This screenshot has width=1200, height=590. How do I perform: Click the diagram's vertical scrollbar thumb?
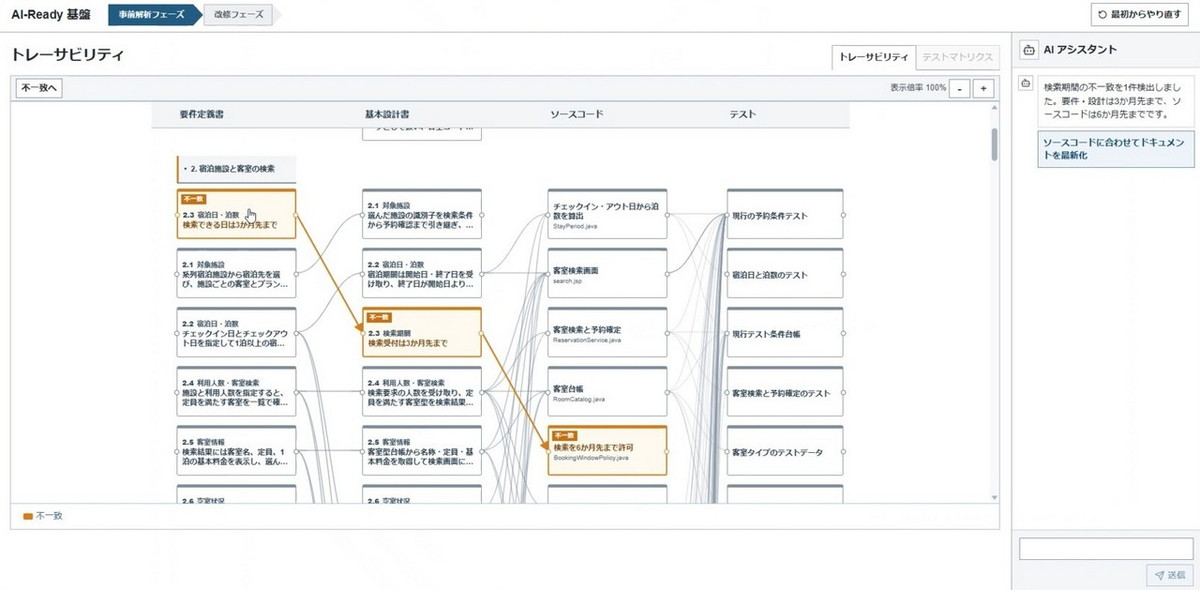(x=994, y=145)
